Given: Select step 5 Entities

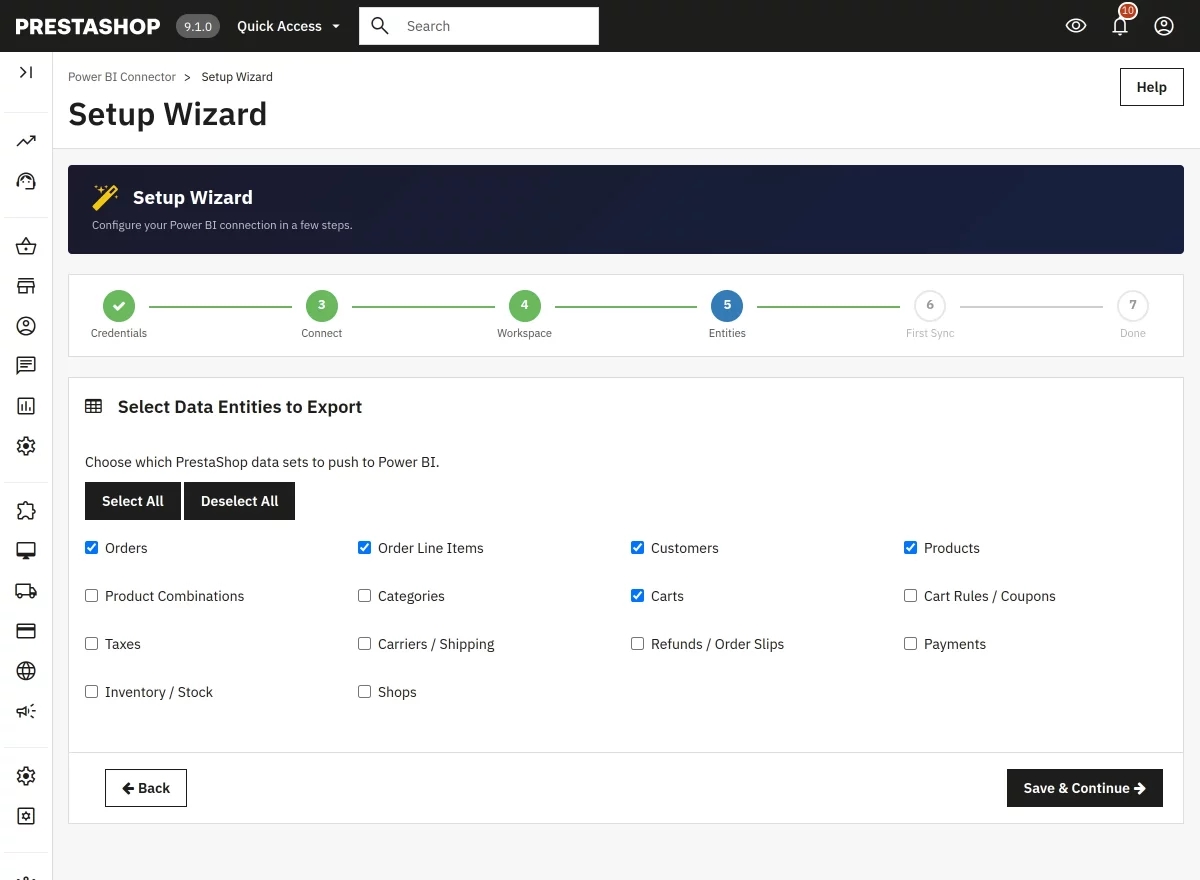Looking at the screenshot, I should [x=727, y=306].
